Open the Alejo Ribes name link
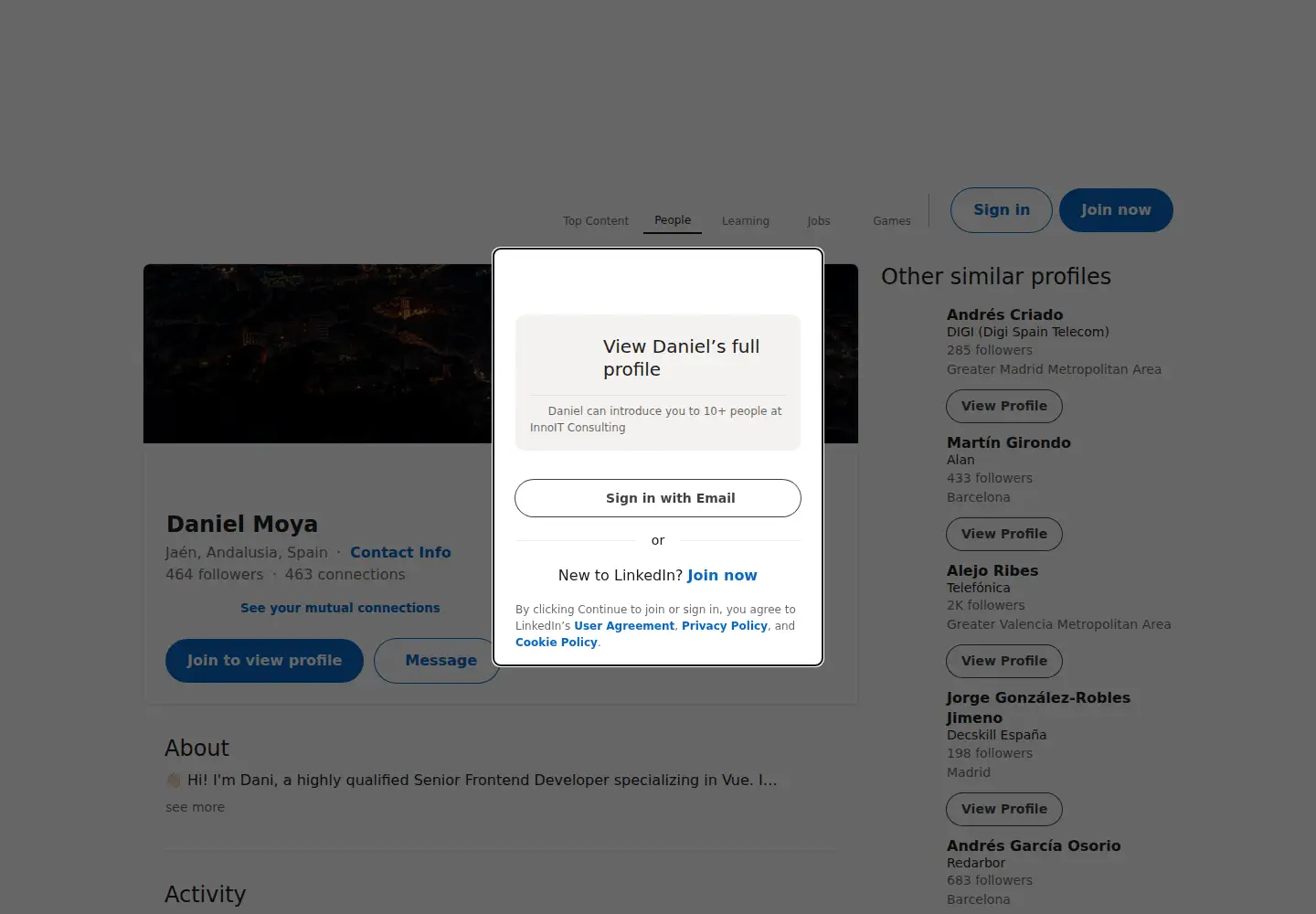The height and width of the screenshot is (914, 1316). click(x=992, y=571)
